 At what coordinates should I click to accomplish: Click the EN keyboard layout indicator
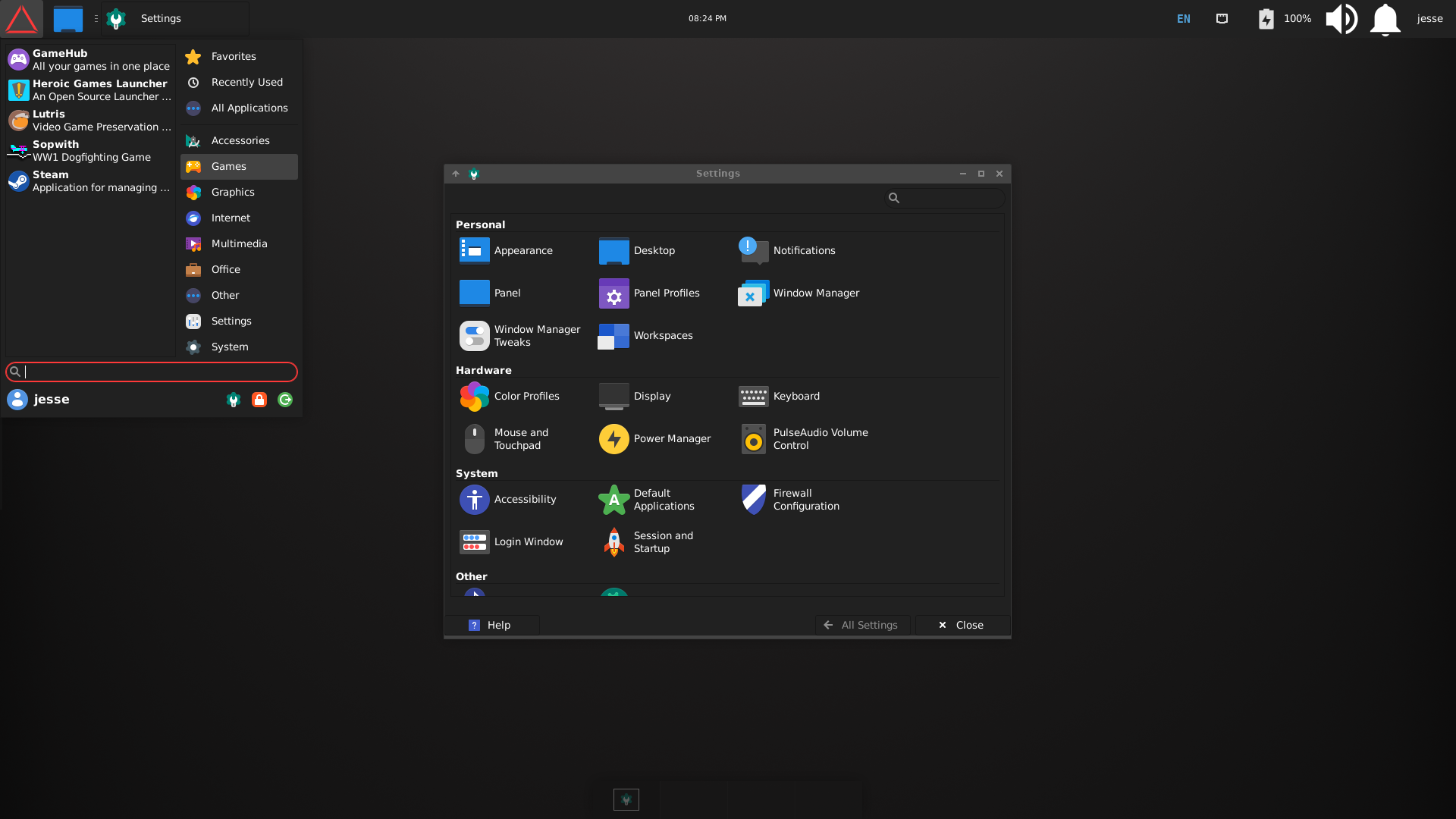click(1184, 19)
